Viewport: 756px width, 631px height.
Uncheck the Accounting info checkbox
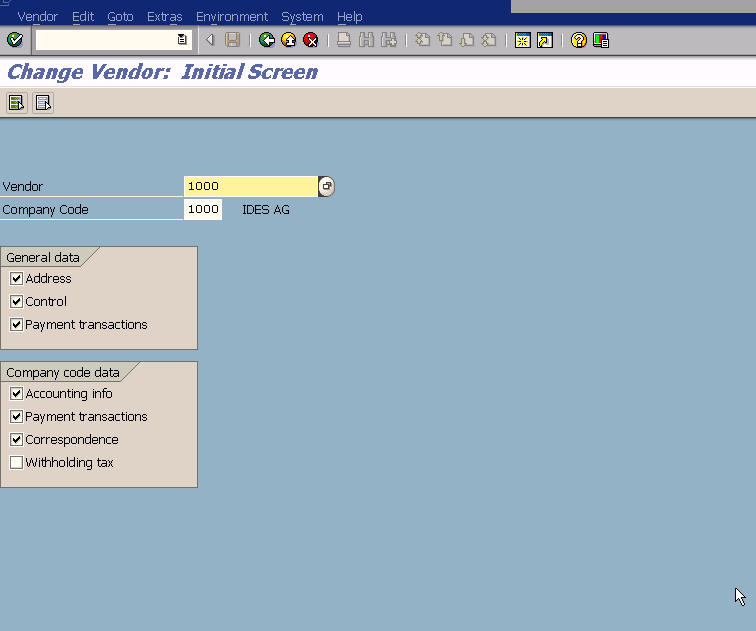click(x=16, y=393)
